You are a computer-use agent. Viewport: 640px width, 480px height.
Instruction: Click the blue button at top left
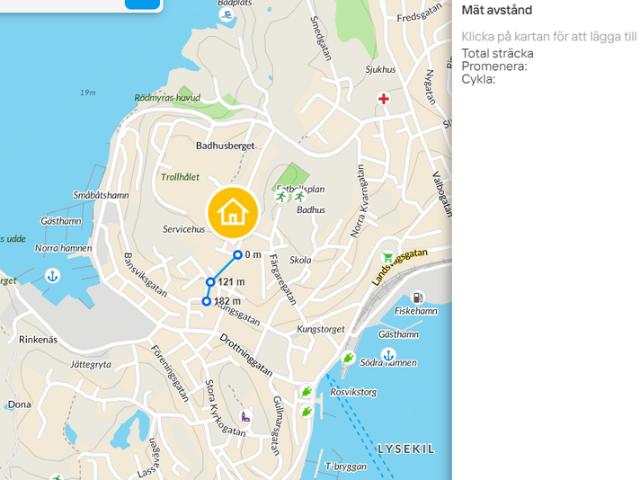(x=142, y=4)
